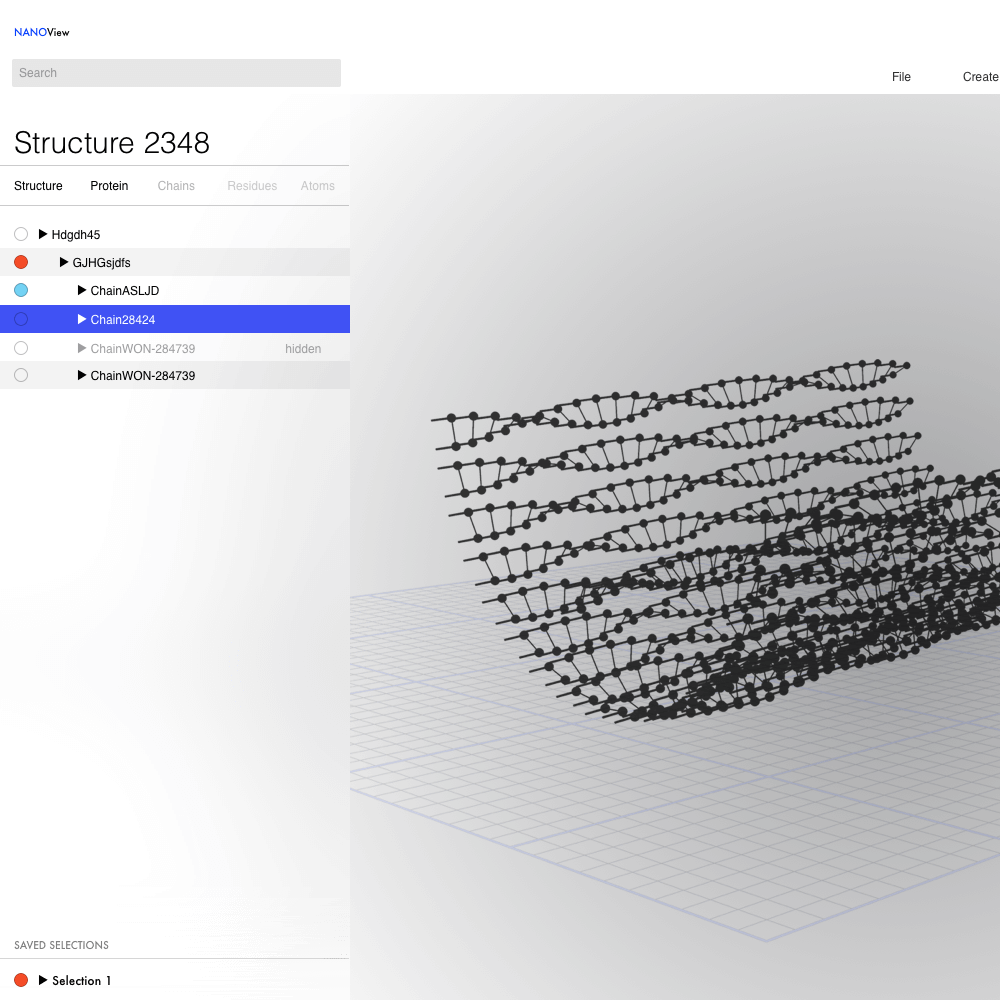This screenshot has height=1000, width=1000.
Task: Toggle the empty circle beside Hdgdh45
Action: point(21,234)
